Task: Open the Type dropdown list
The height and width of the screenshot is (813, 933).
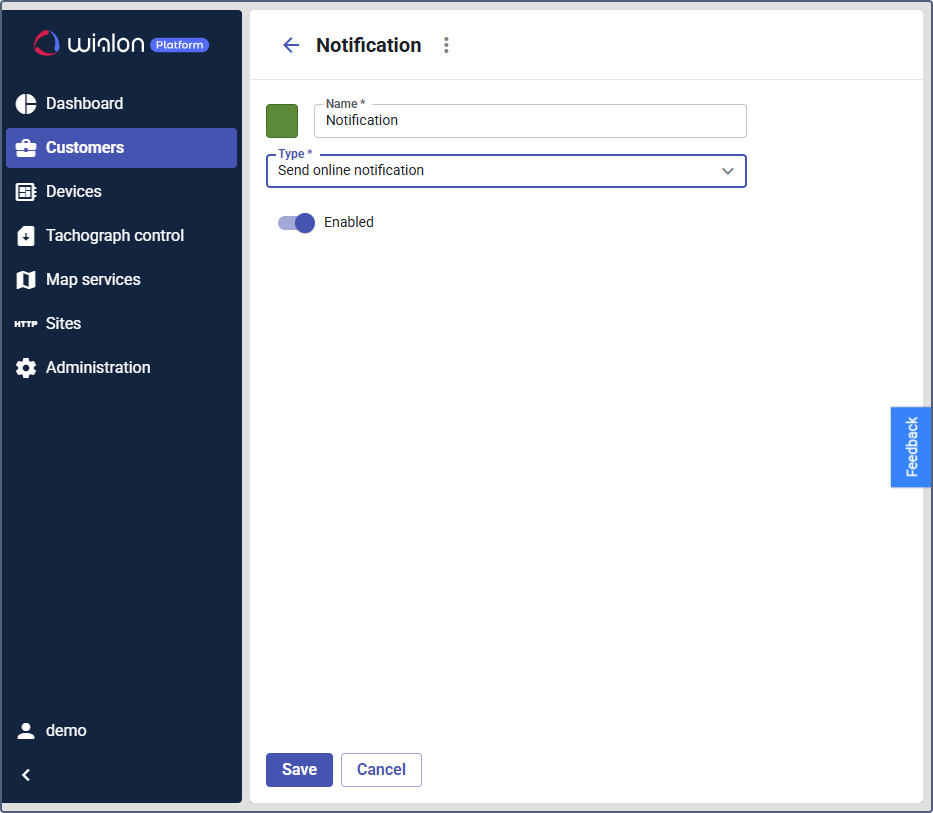Action: [495, 171]
